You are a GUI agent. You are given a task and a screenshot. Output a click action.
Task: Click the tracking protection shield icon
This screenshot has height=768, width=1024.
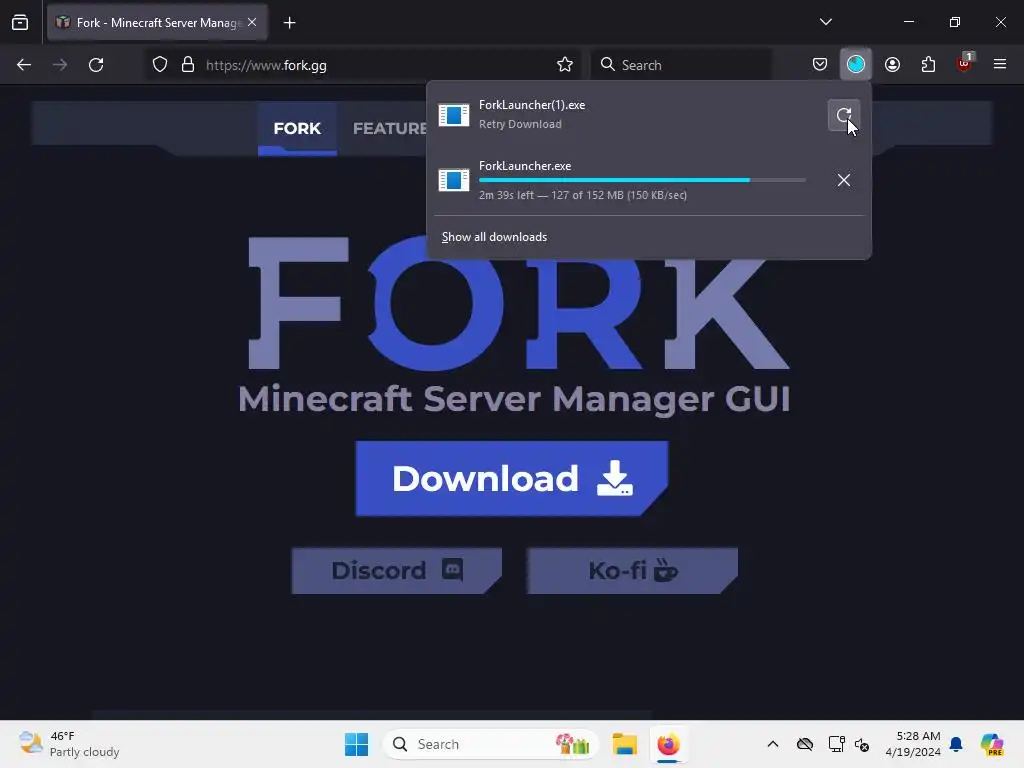tap(159, 65)
